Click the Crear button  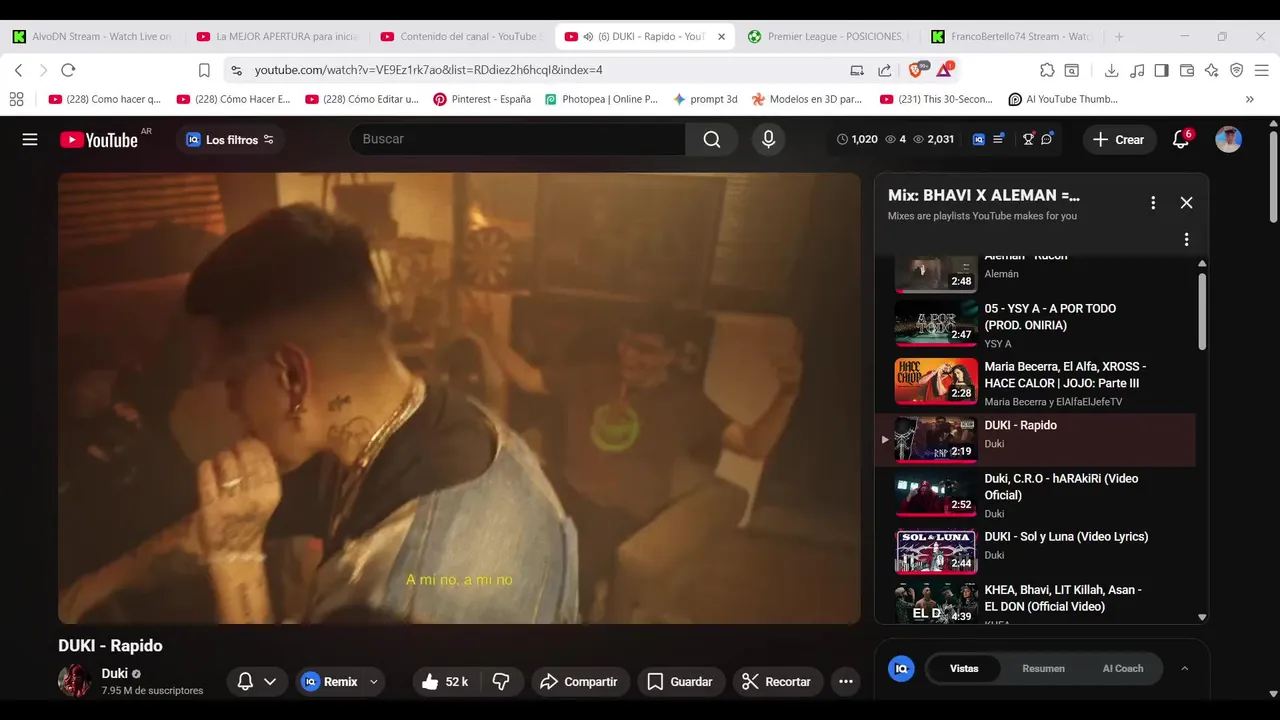(x=1119, y=140)
